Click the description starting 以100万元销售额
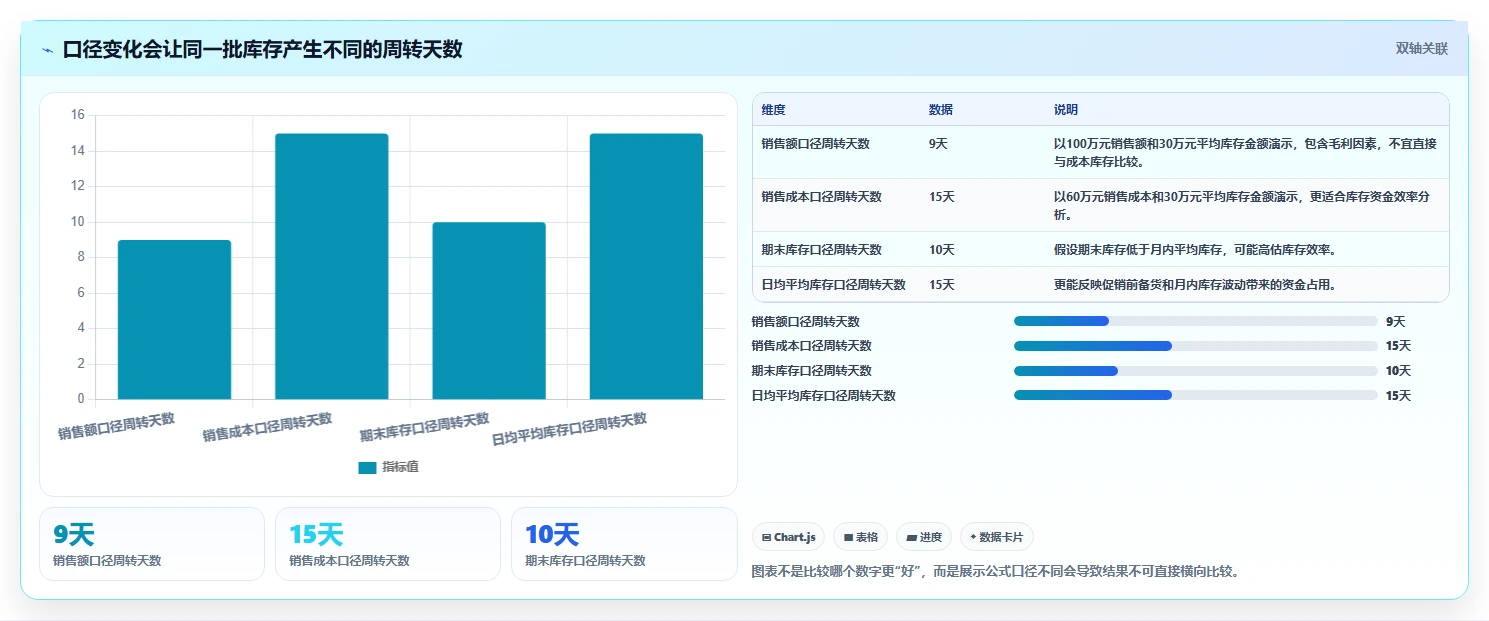This screenshot has height=621, width=1489. [1245, 152]
